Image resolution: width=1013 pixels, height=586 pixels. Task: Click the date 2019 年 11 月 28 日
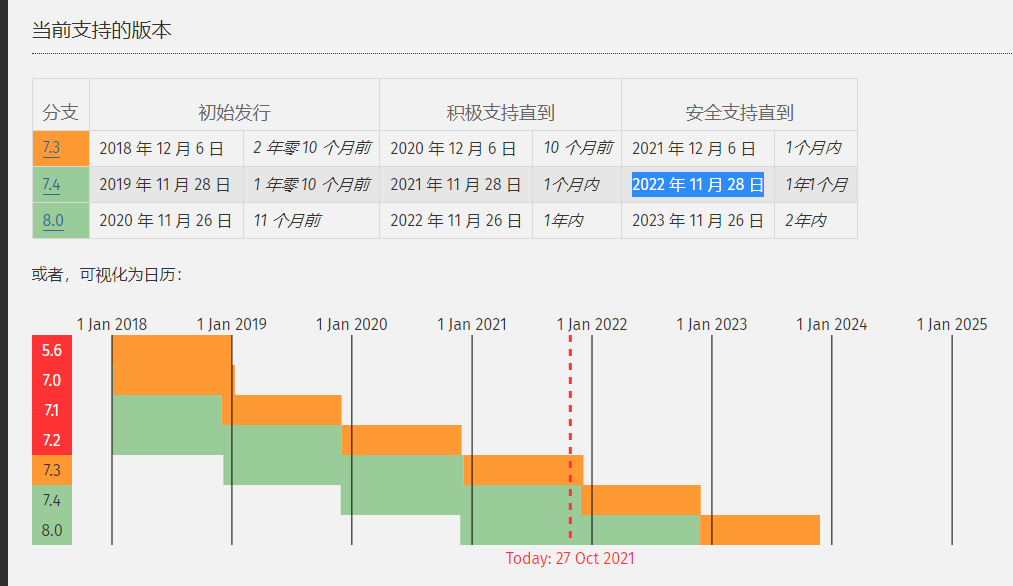pos(165,184)
